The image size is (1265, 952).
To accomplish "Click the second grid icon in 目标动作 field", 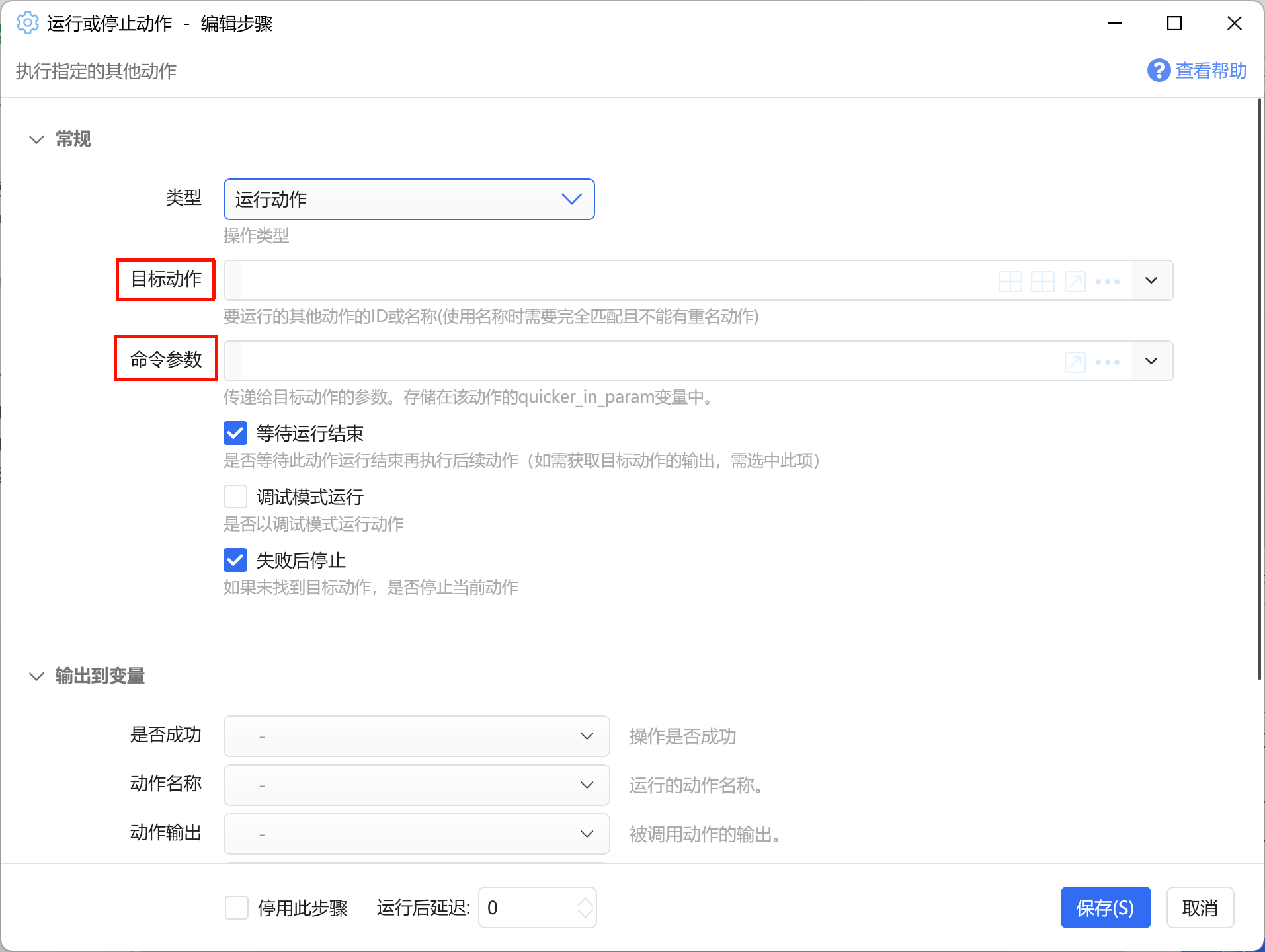I will (1042, 282).
